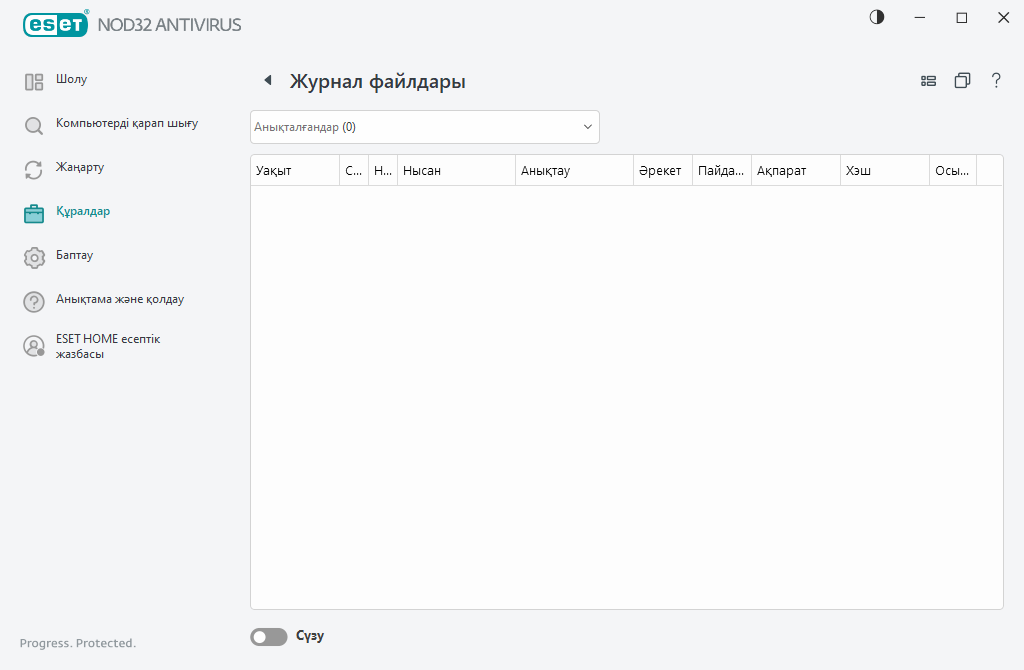Image resolution: width=1024 pixels, height=670 pixels.
Task: Expand the log type selection chevron
Action: tap(587, 127)
